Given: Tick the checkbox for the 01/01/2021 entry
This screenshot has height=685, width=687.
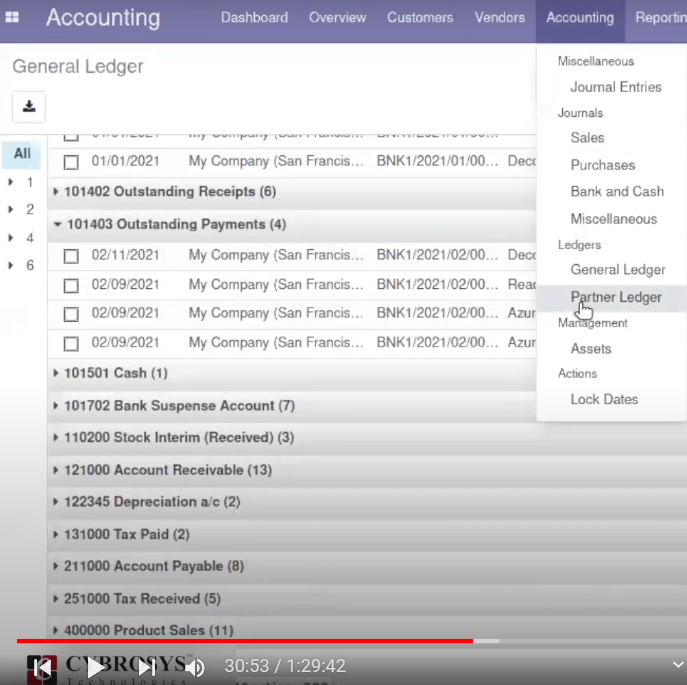Looking at the screenshot, I should pos(71,162).
